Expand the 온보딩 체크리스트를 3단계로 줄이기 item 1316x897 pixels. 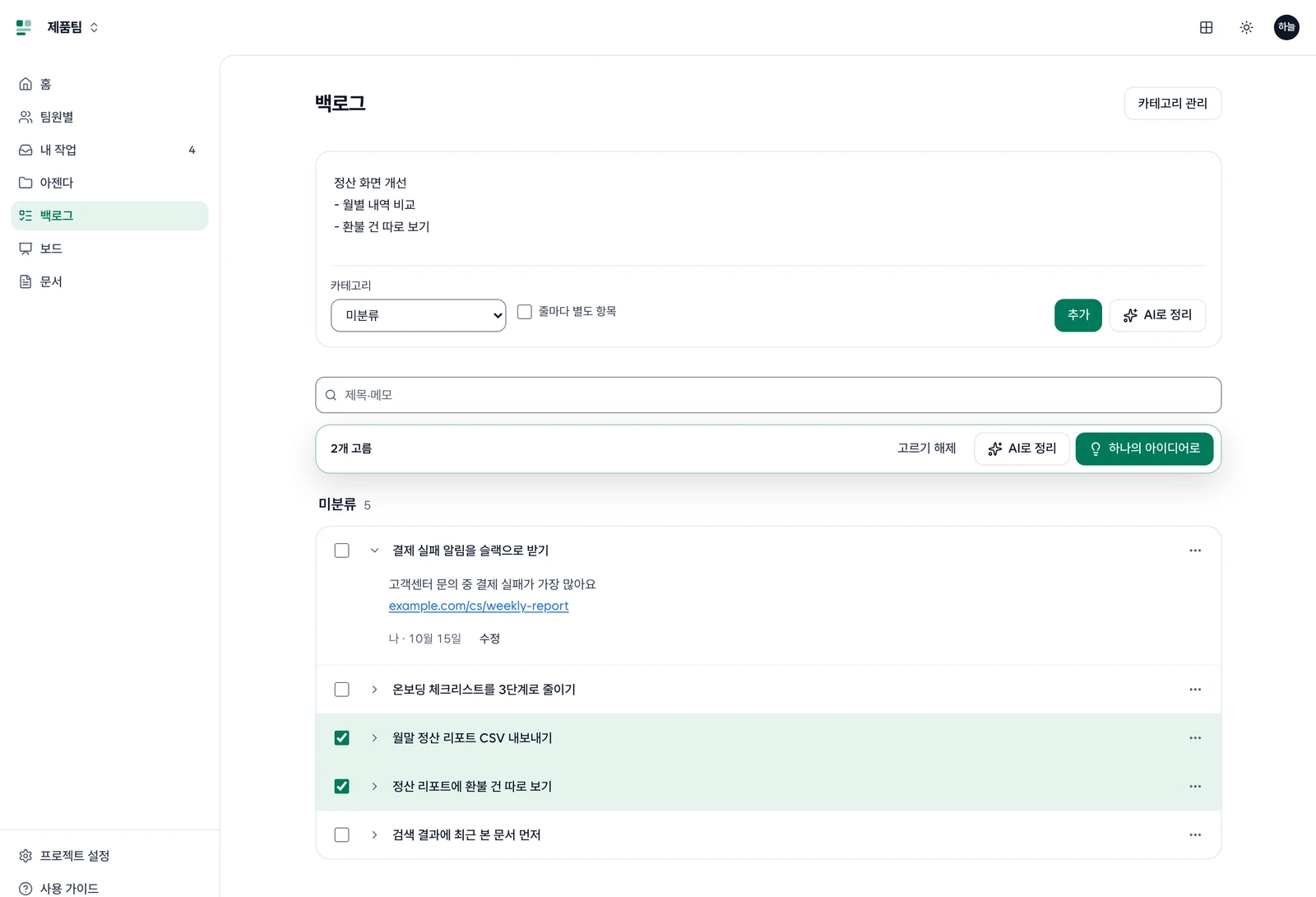374,690
